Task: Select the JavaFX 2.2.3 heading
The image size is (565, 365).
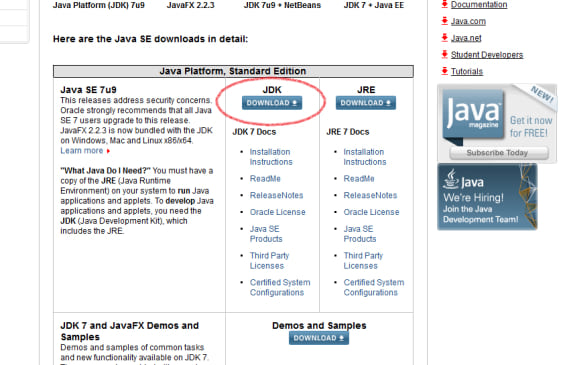Action: (191, 5)
